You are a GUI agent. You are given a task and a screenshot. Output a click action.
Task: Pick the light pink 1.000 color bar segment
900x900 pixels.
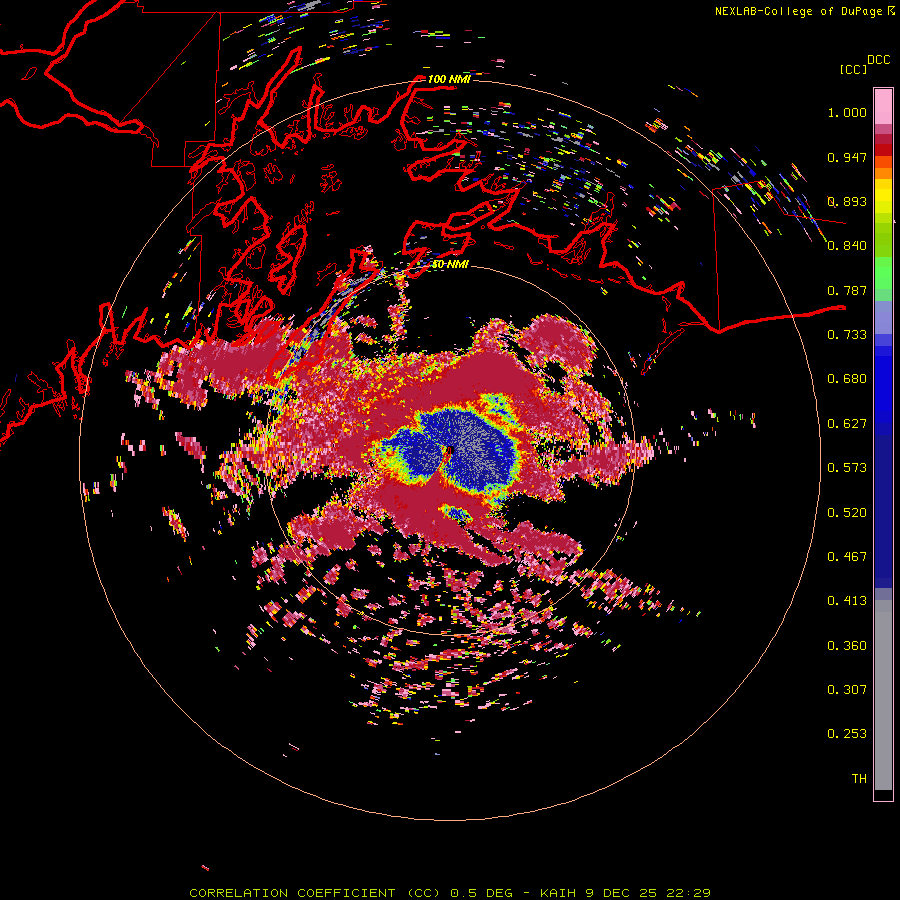pos(883,107)
